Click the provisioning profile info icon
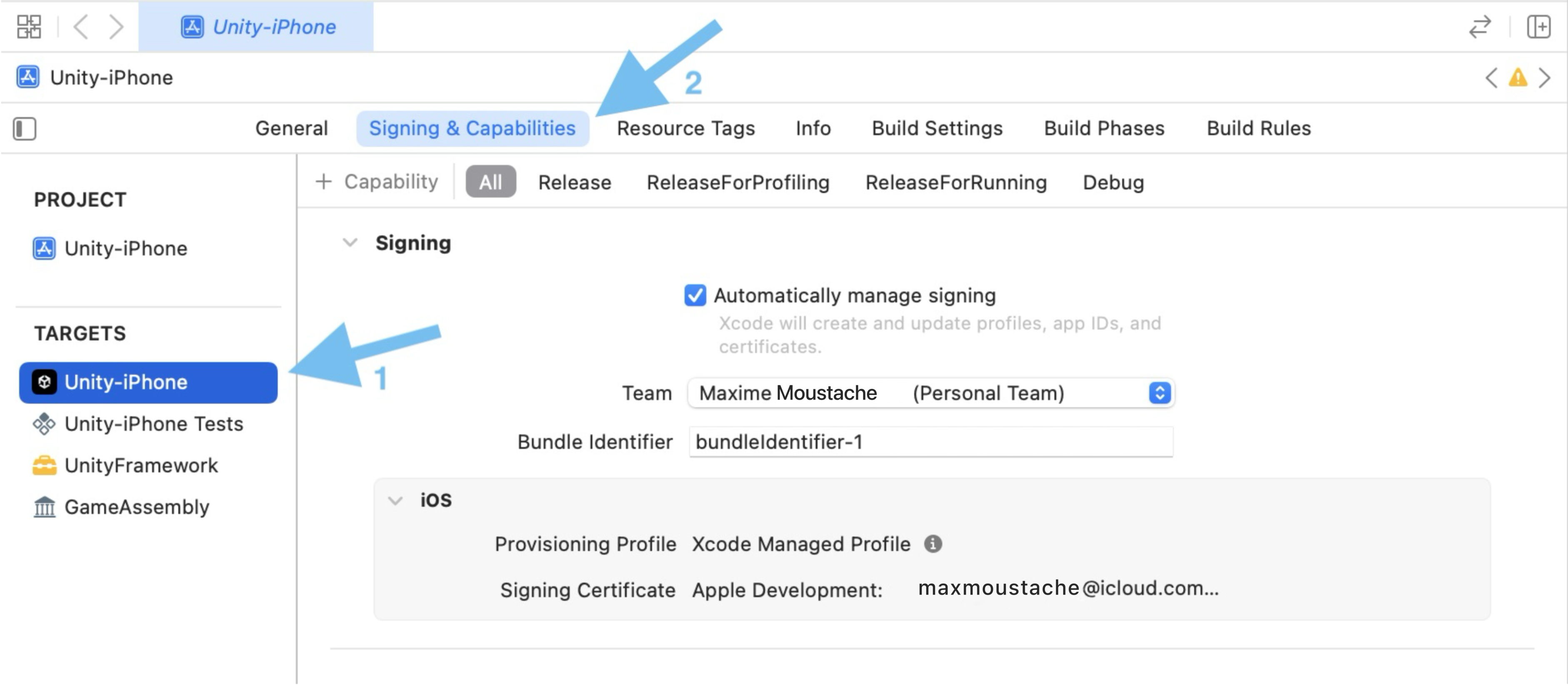The height and width of the screenshot is (685, 1568). [x=933, y=544]
